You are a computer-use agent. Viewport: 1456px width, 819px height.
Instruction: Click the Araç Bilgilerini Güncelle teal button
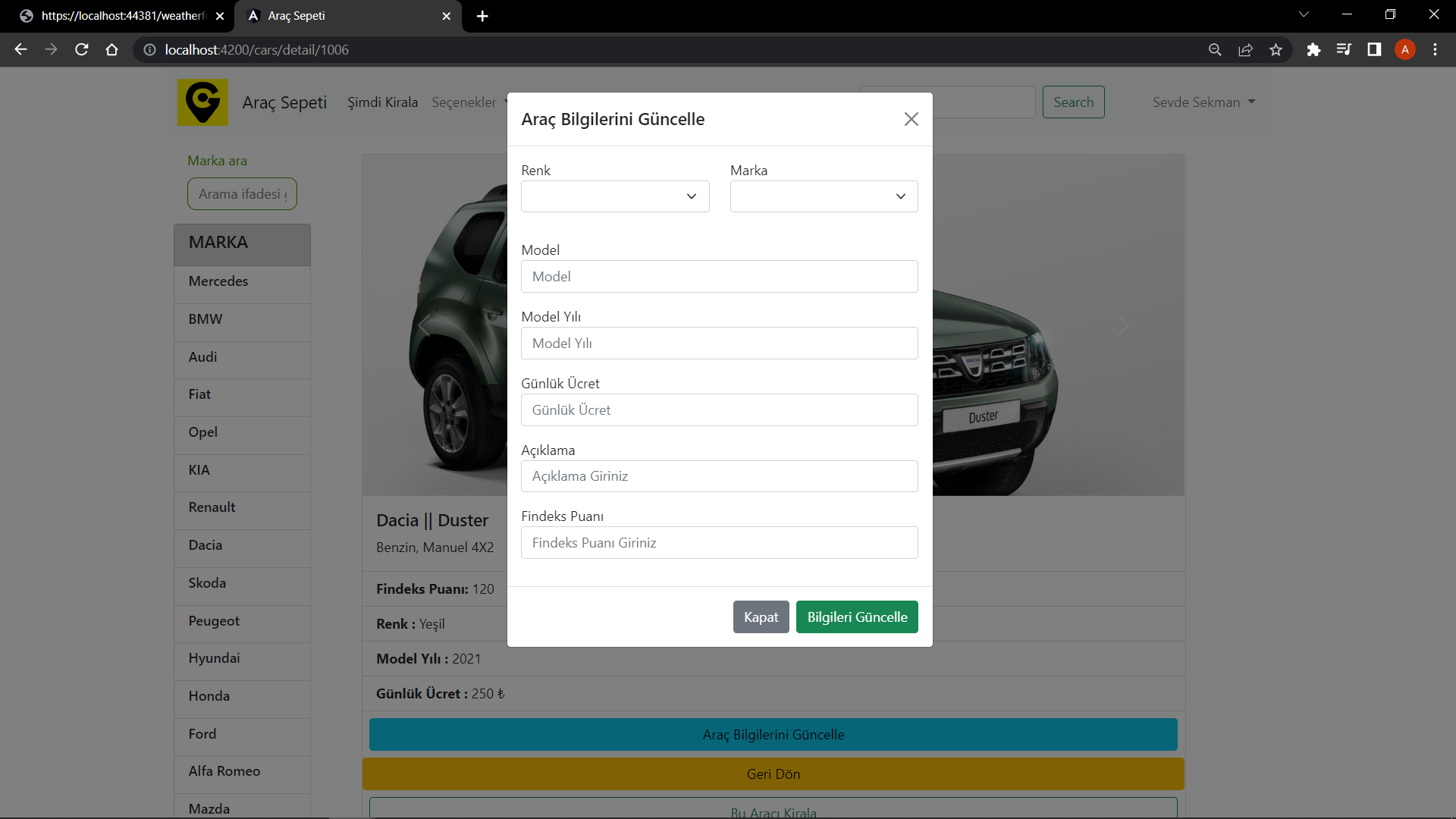(x=773, y=735)
